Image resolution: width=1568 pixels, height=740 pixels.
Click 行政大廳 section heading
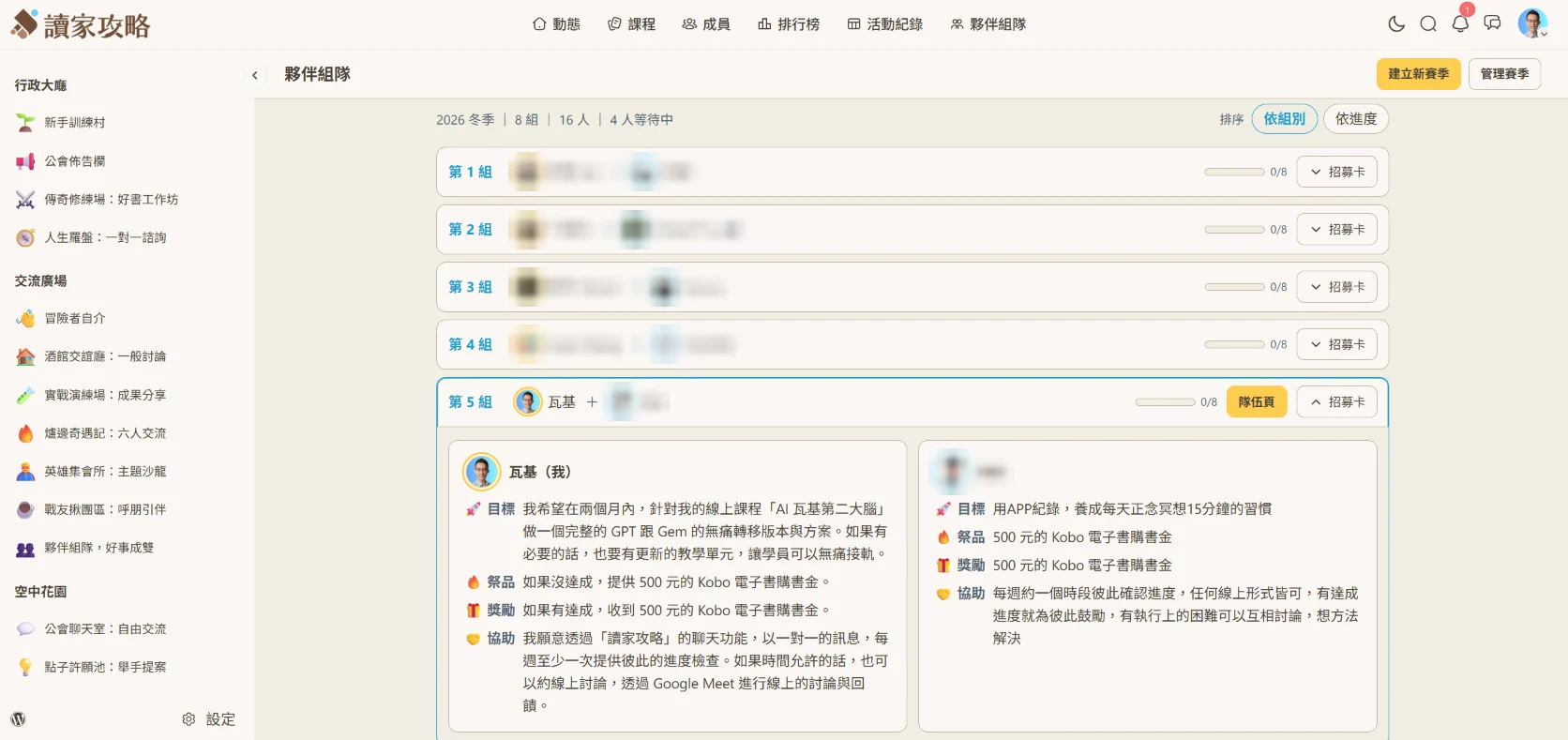[40, 85]
